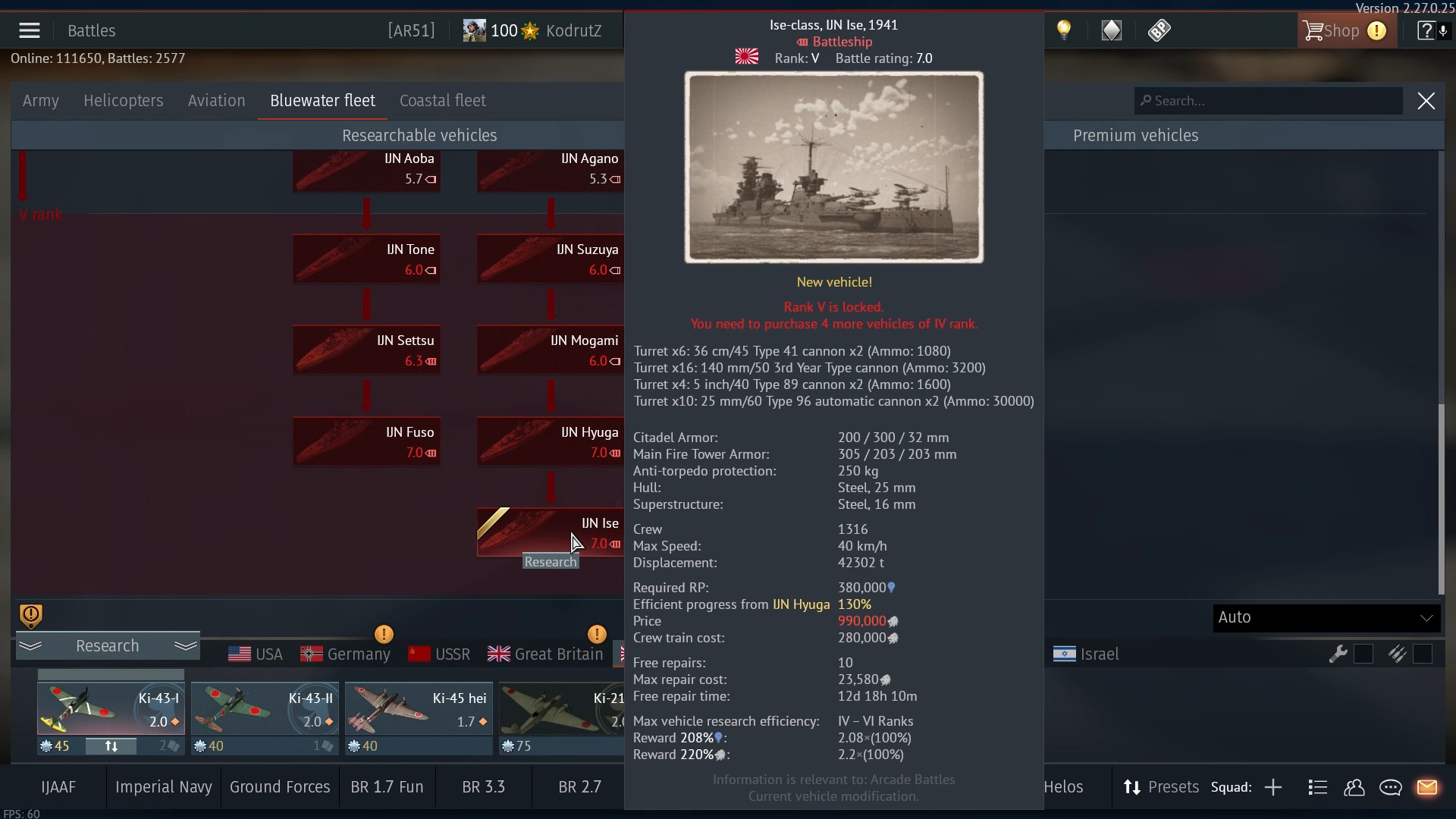This screenshot has width=1456, height=819.
Task: Select the Germany nation
Action: pyautogui.click(x=346, y=654)
